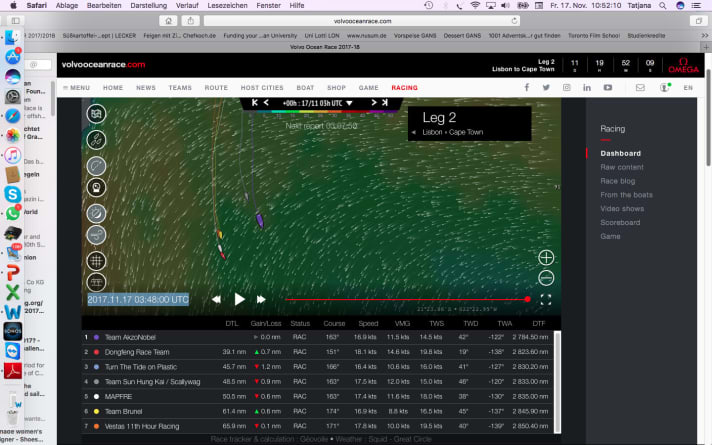Rewind the race playback
This screenshot has height=445, width=712.
217,299
